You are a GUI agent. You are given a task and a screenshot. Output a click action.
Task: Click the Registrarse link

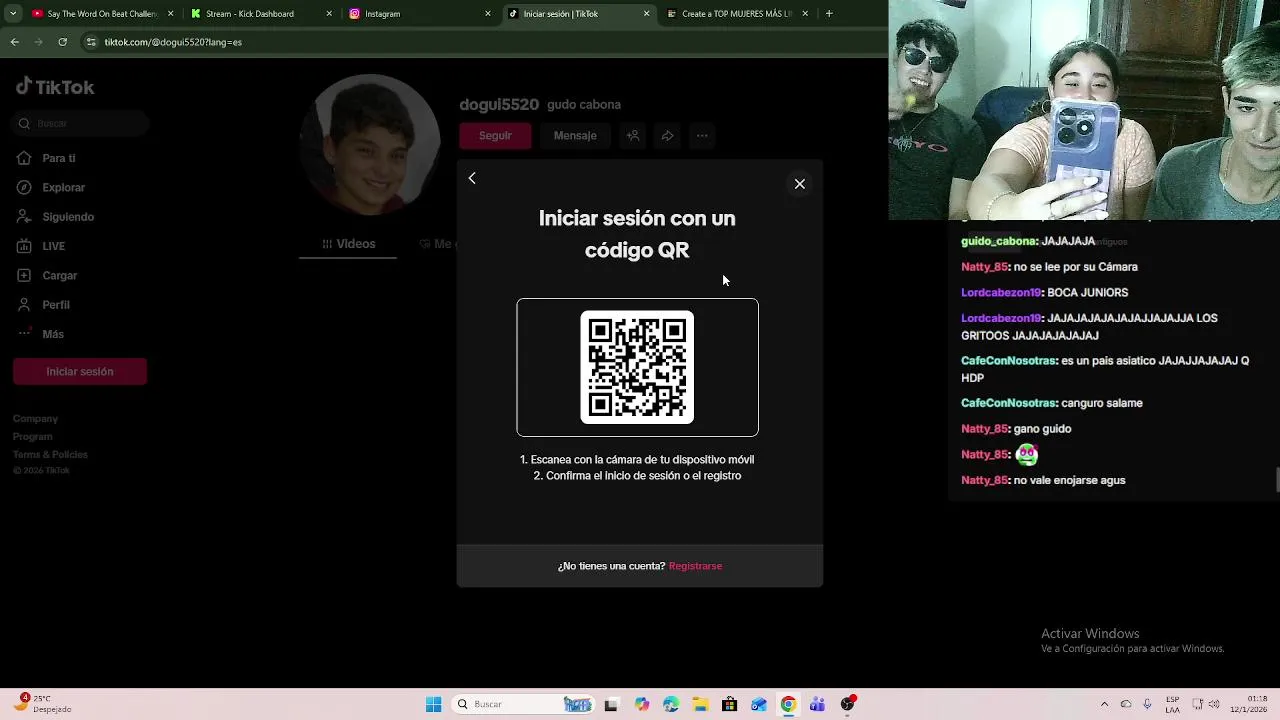[695, 566]
